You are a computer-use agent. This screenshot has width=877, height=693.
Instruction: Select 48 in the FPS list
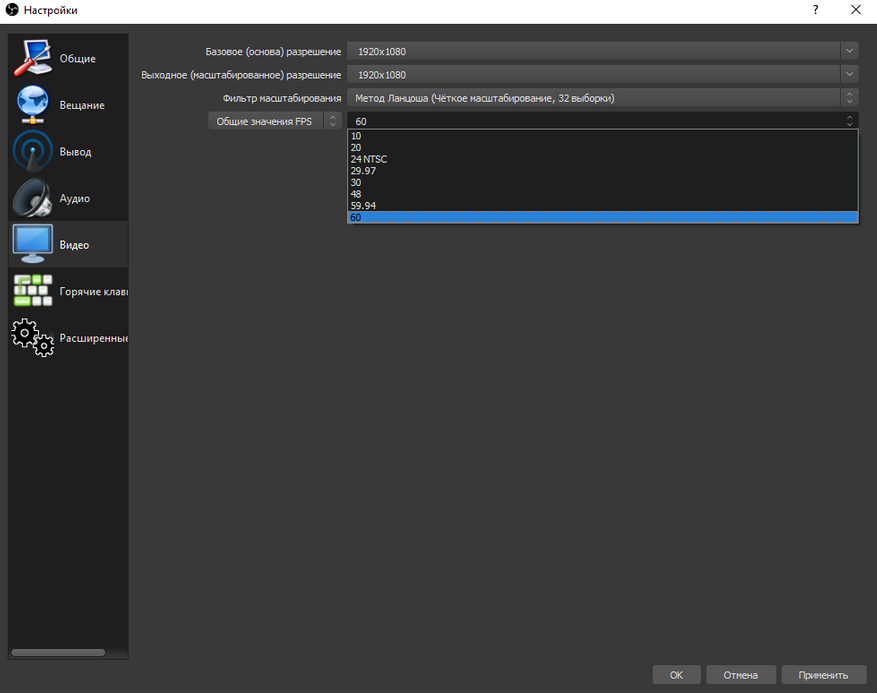pos(602,194)
